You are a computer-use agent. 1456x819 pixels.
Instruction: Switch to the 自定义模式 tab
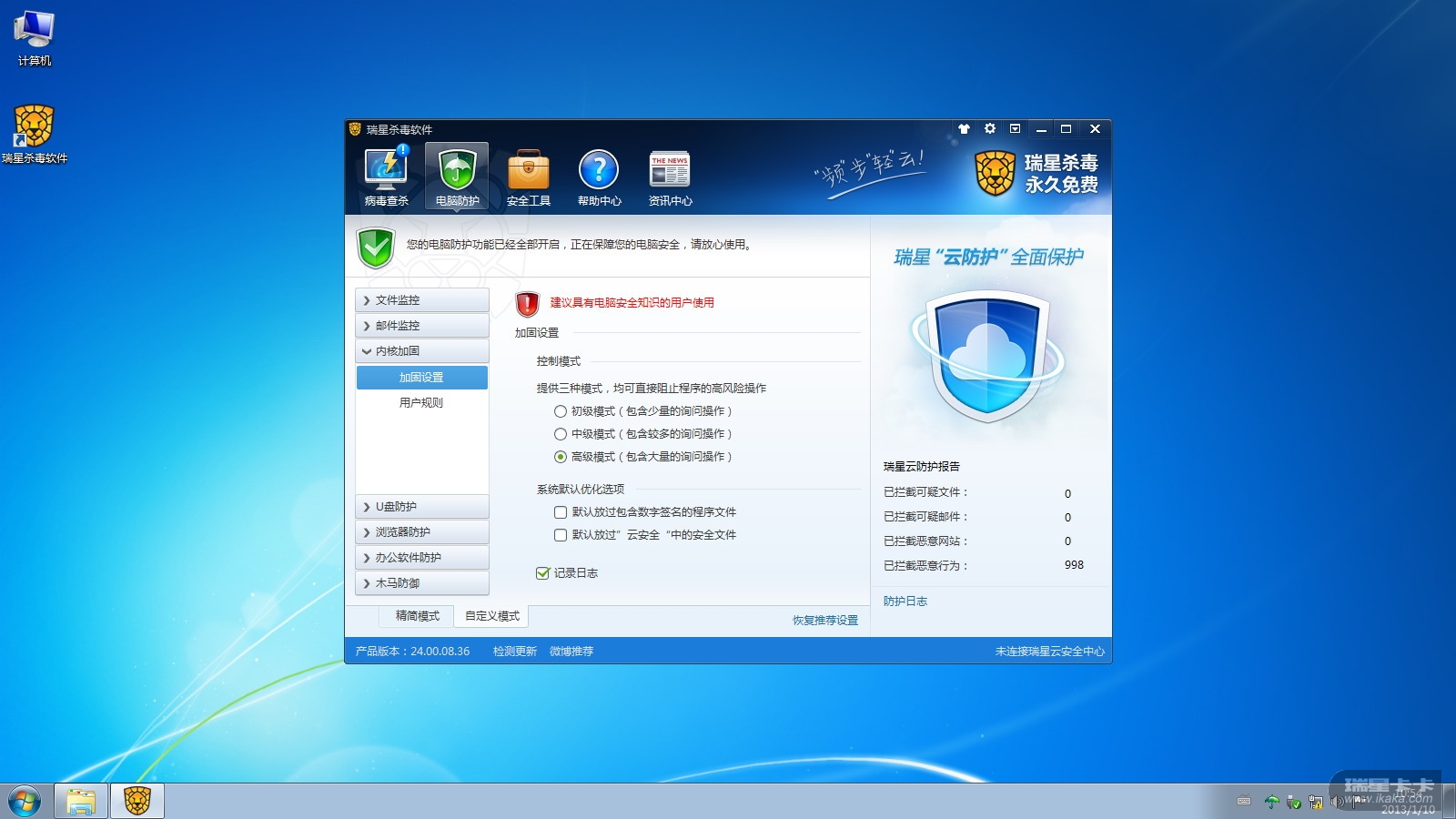click(x=492, y=616)
